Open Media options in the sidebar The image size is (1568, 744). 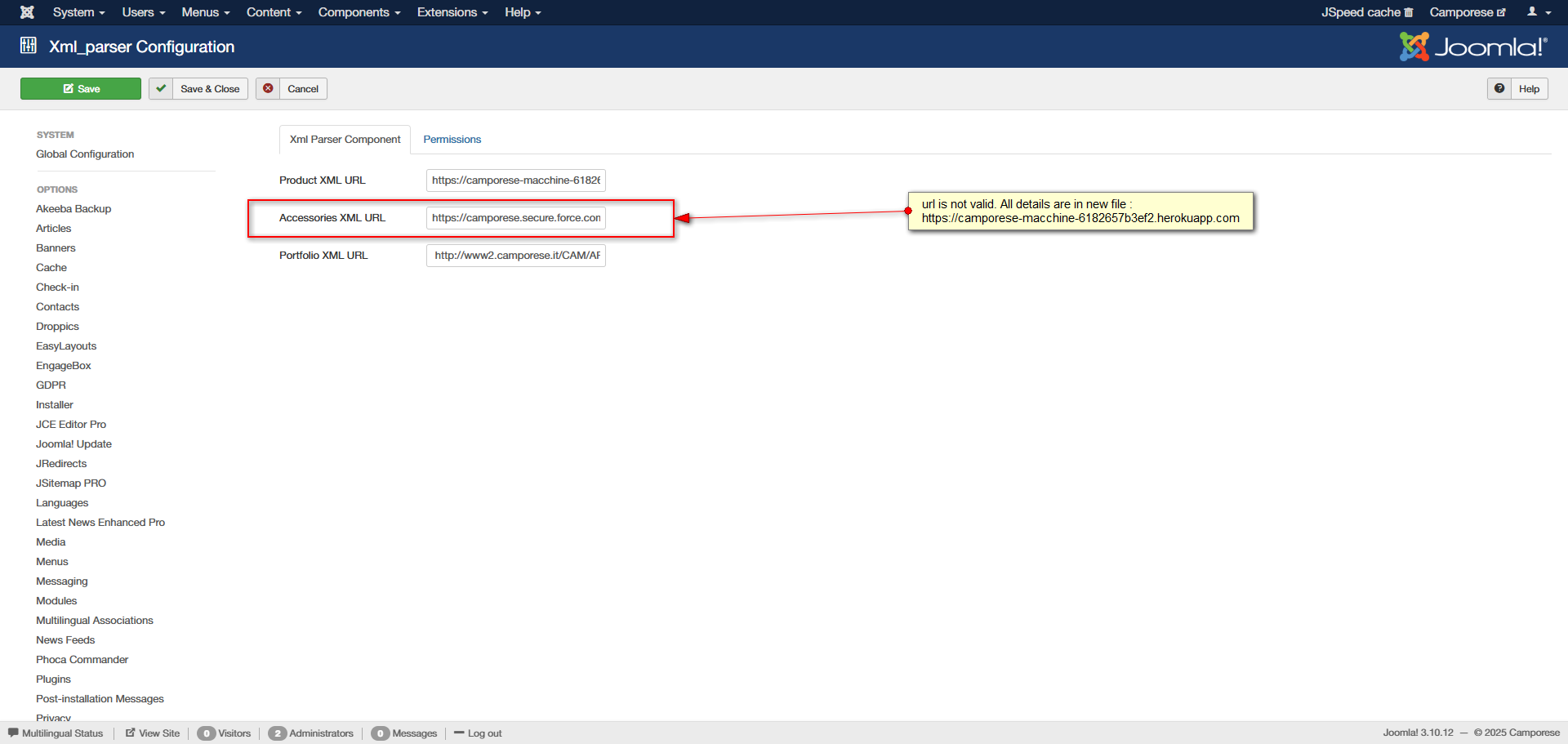(51, 542)
